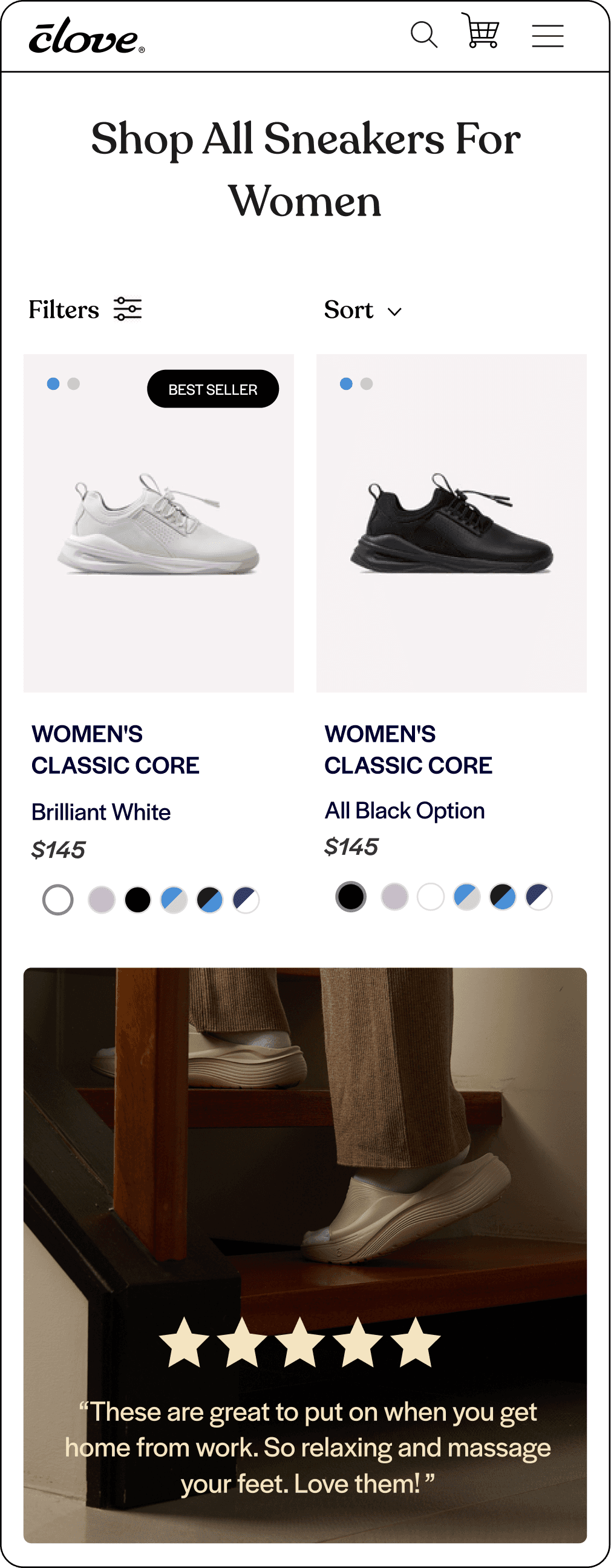The height and width of the screenshot is (1568, 611).
Task: Click the first gold review star
Action: click(185, 1342)
